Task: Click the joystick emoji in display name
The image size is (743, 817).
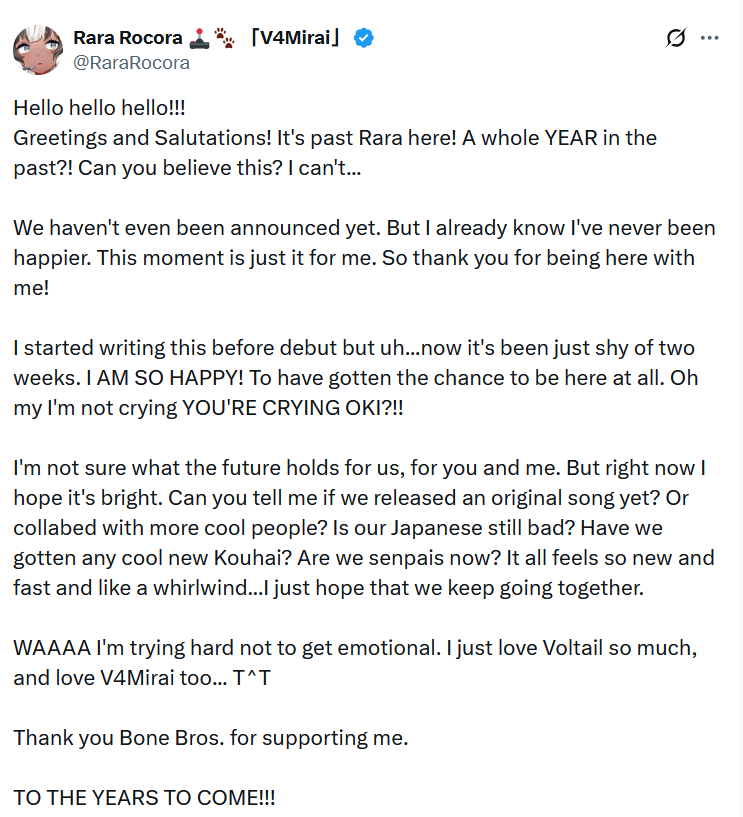Action: click(199, 38)
